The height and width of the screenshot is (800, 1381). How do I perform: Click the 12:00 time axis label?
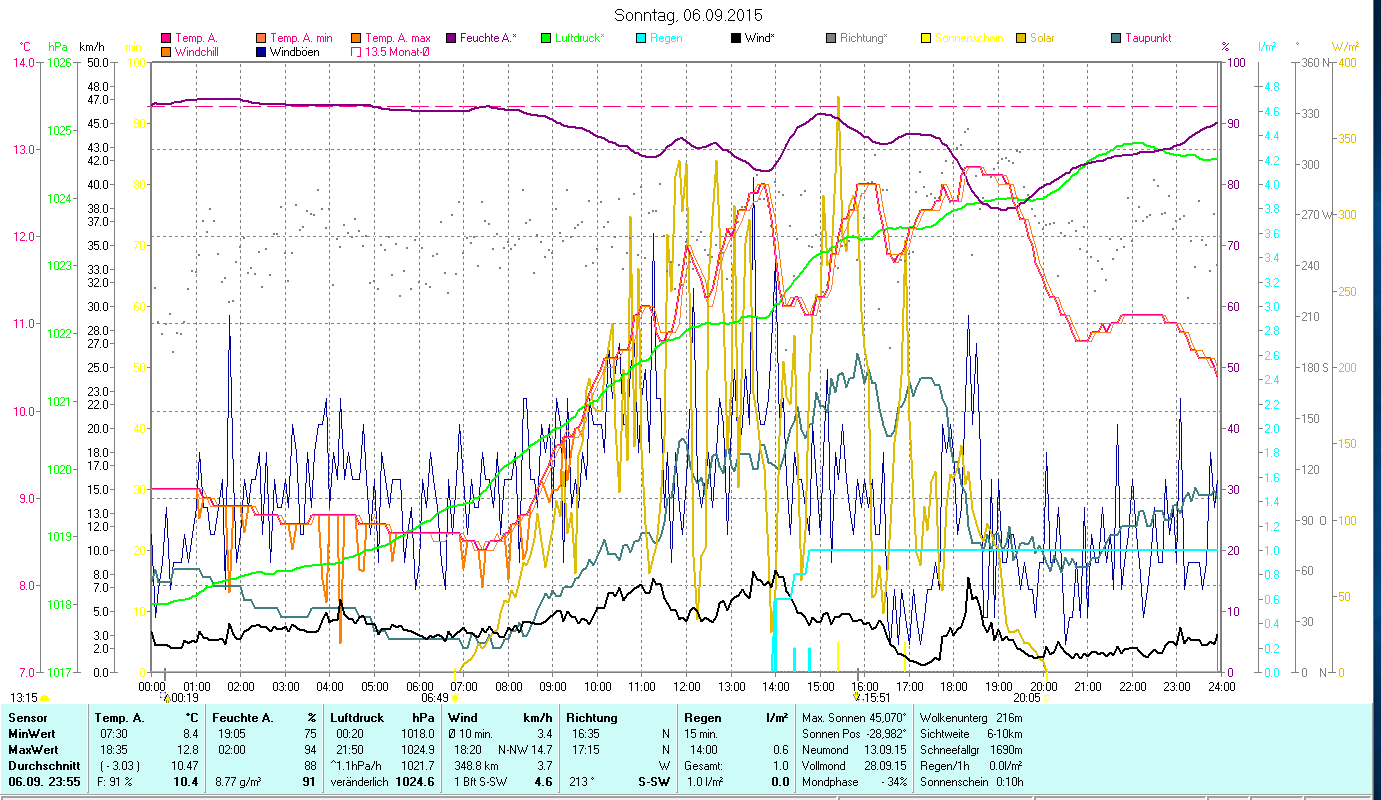(686, 686)
